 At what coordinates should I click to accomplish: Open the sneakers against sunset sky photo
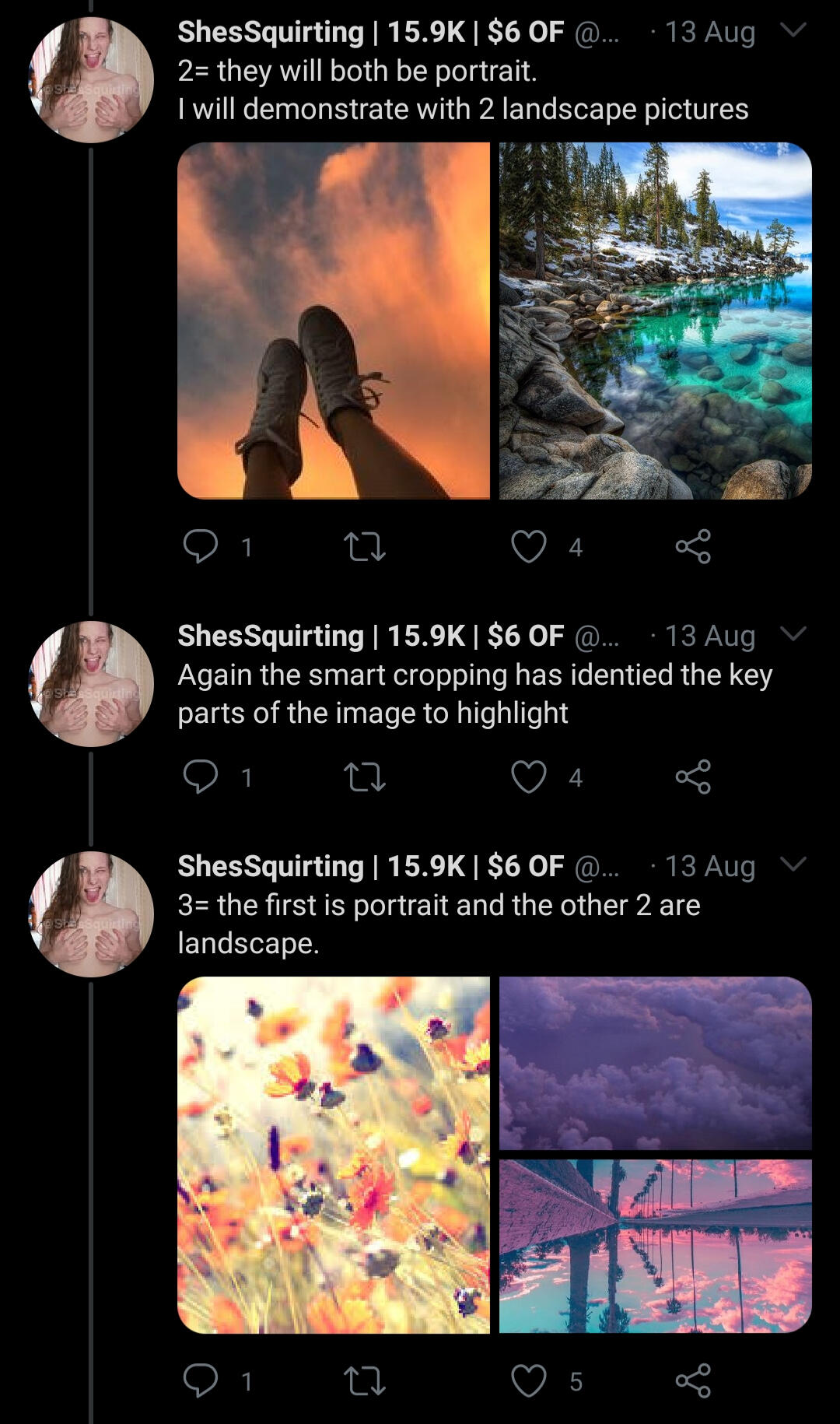[x=334, y=321]
